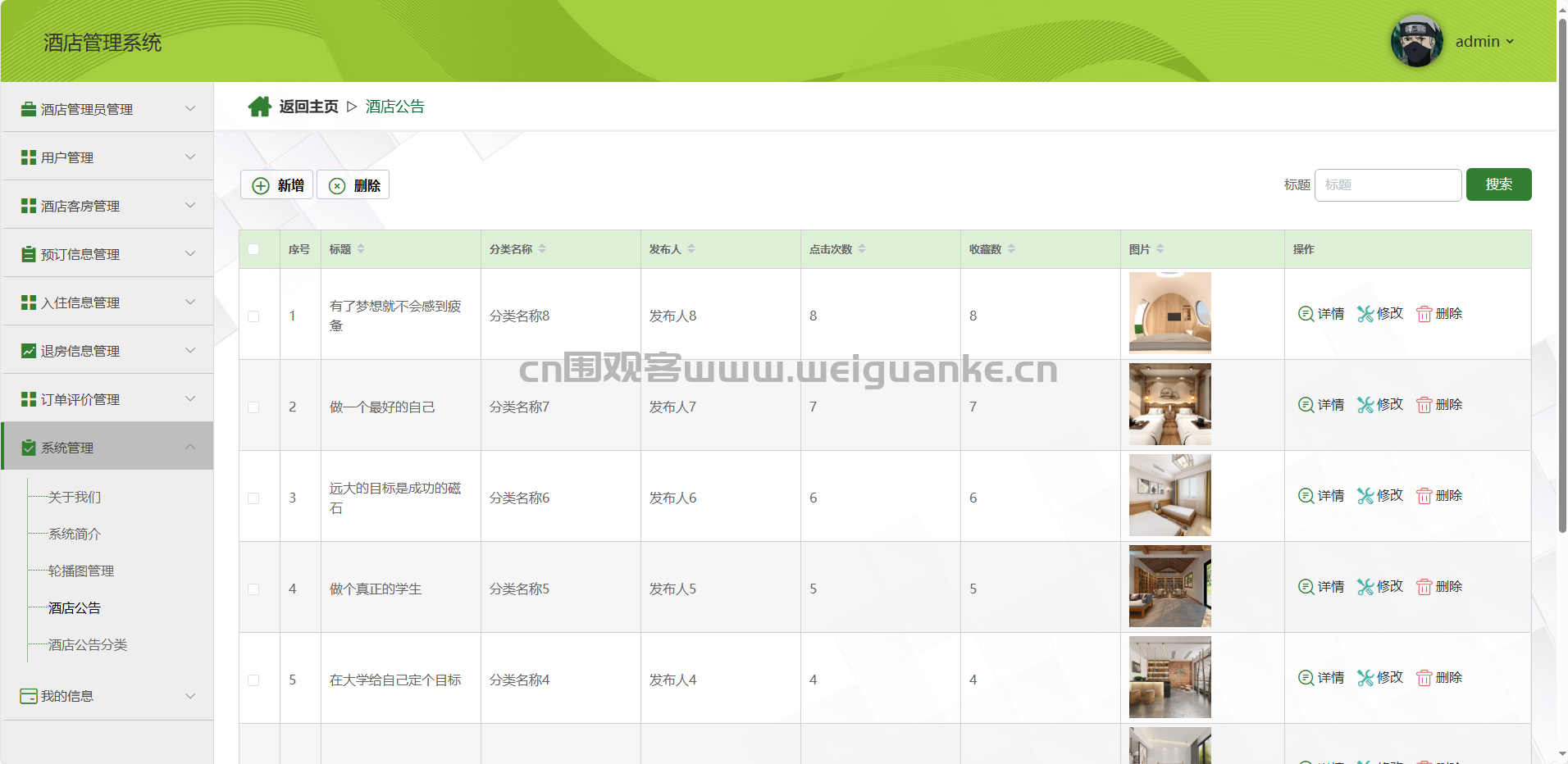This screenshot has height=764, width=1568.
Task: Open the admin user dropdown
Action: pyautogui.click(x=1484, y=42)
